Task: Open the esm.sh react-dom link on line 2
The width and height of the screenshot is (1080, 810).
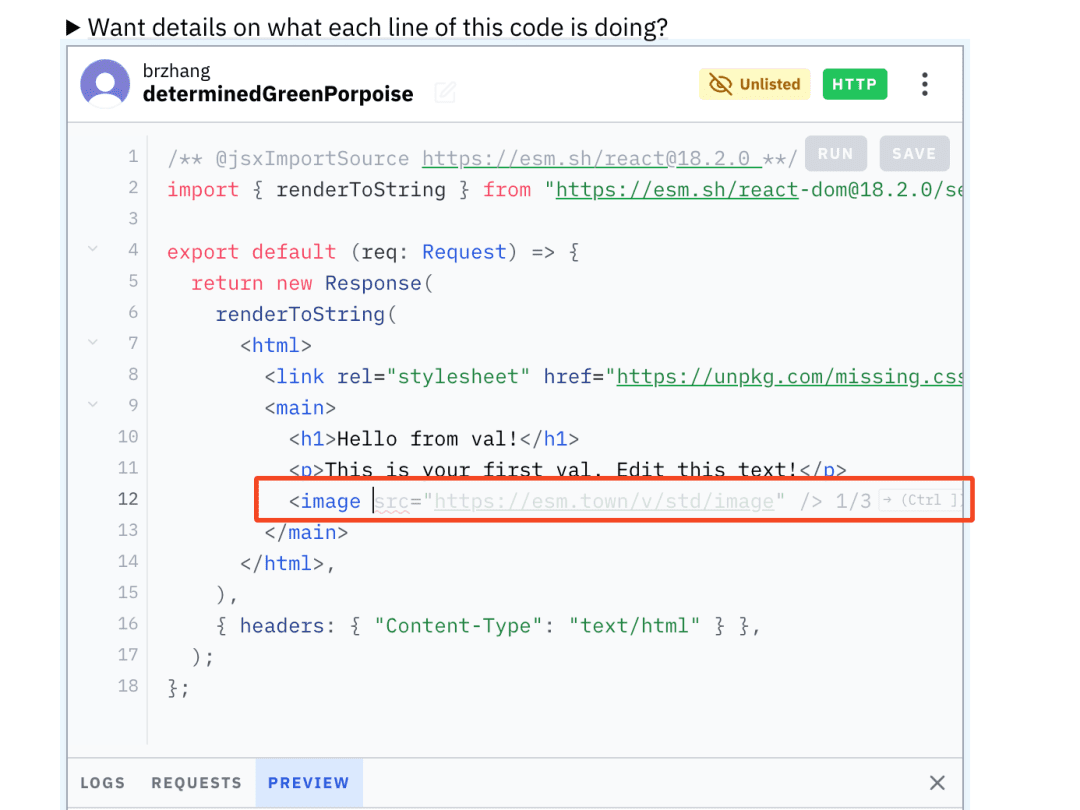Action: (759, 189)
